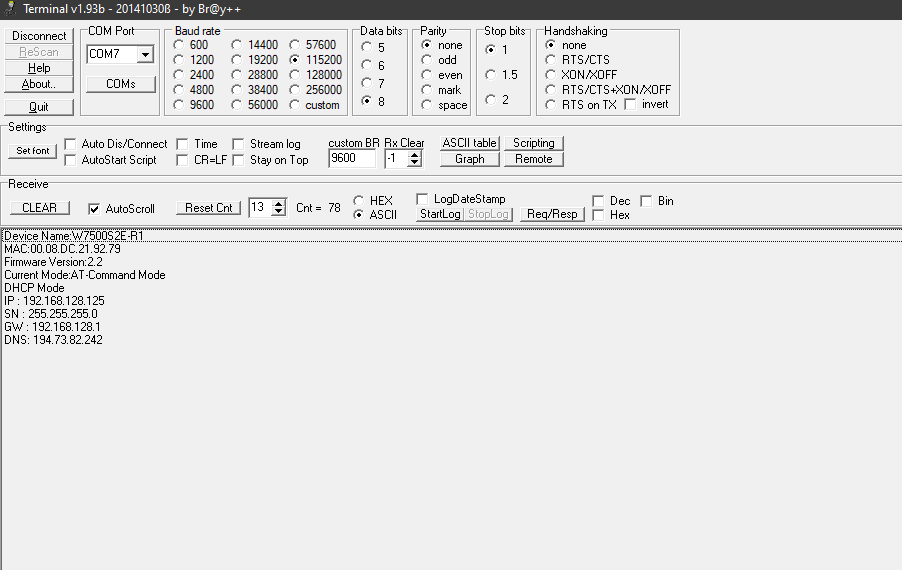Set handshaking to RTS/CTS

pos(551,60)
